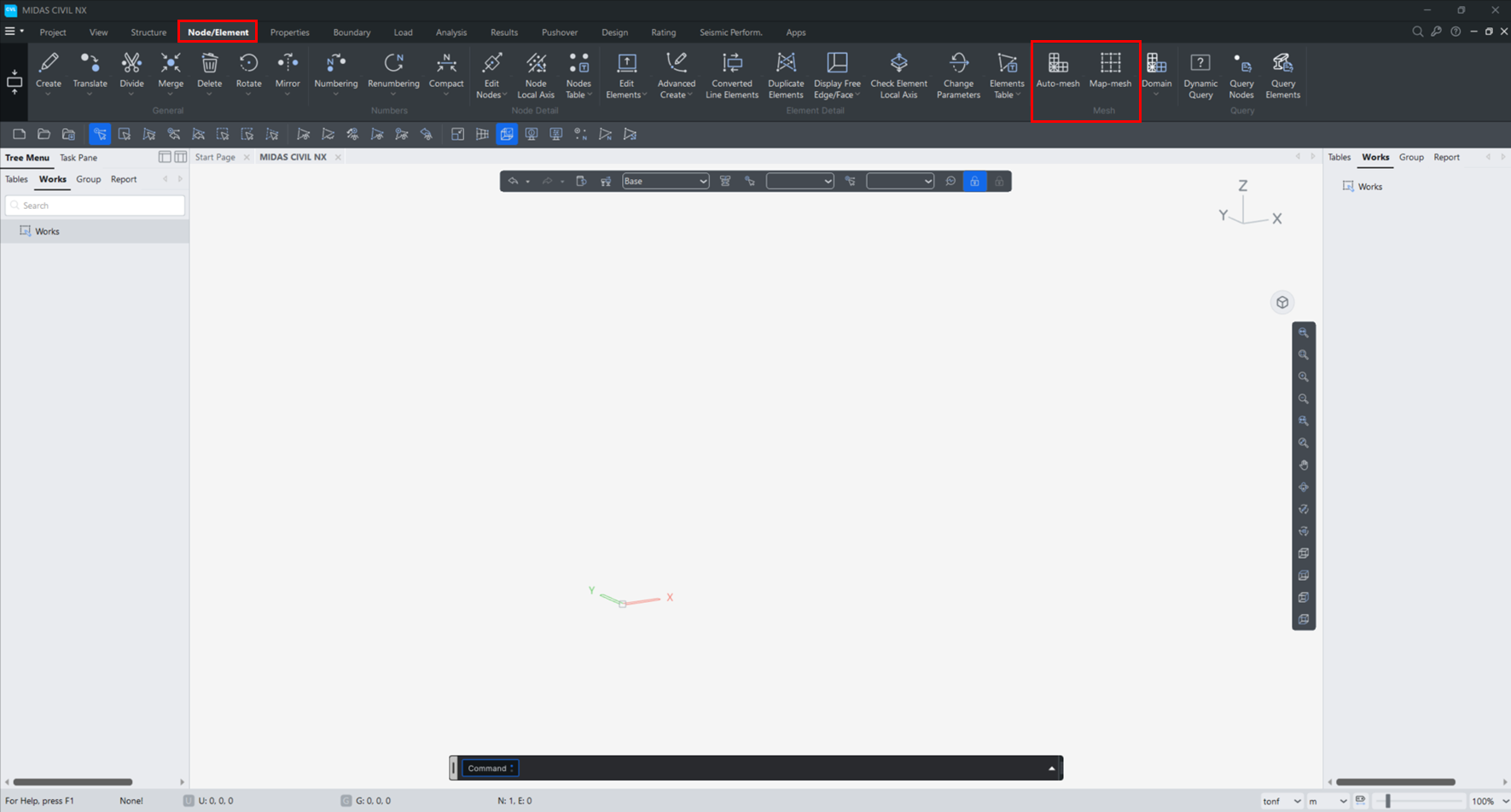The width and height of the screenshot is (1511, 812).
Task: Click the view cube icon
Action: [1282, 303]
